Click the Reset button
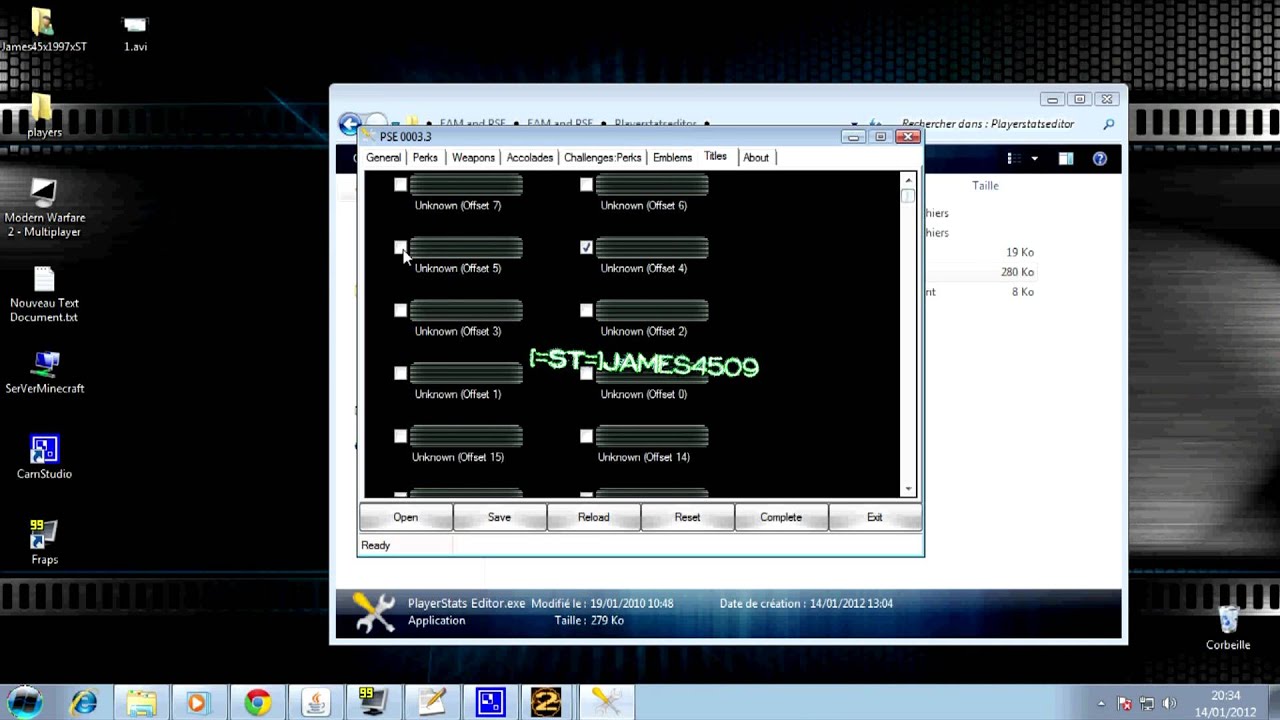The width and height of the screenshot is (1280, 720). tap(687, 518)
